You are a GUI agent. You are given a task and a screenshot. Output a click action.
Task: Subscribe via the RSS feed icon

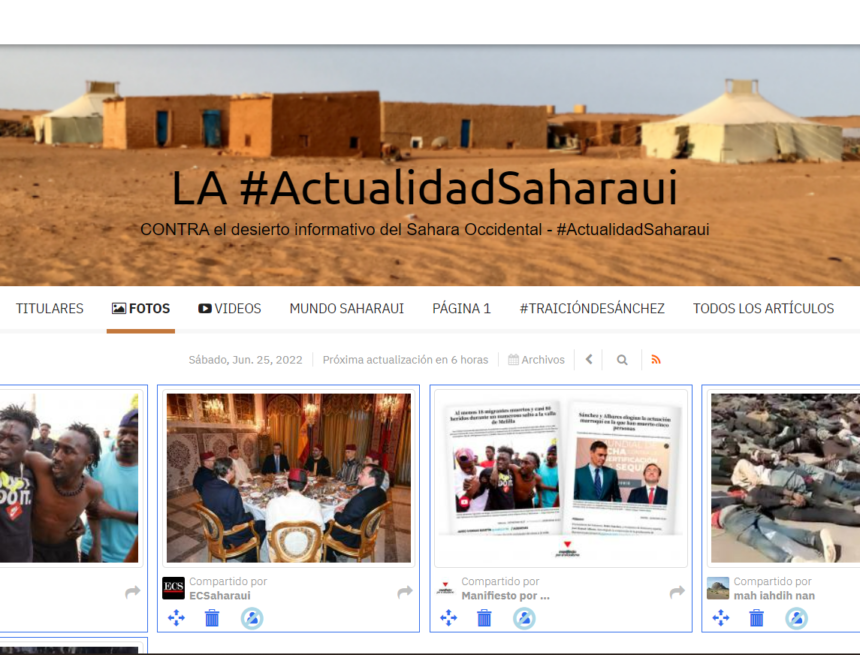[657, 359]
